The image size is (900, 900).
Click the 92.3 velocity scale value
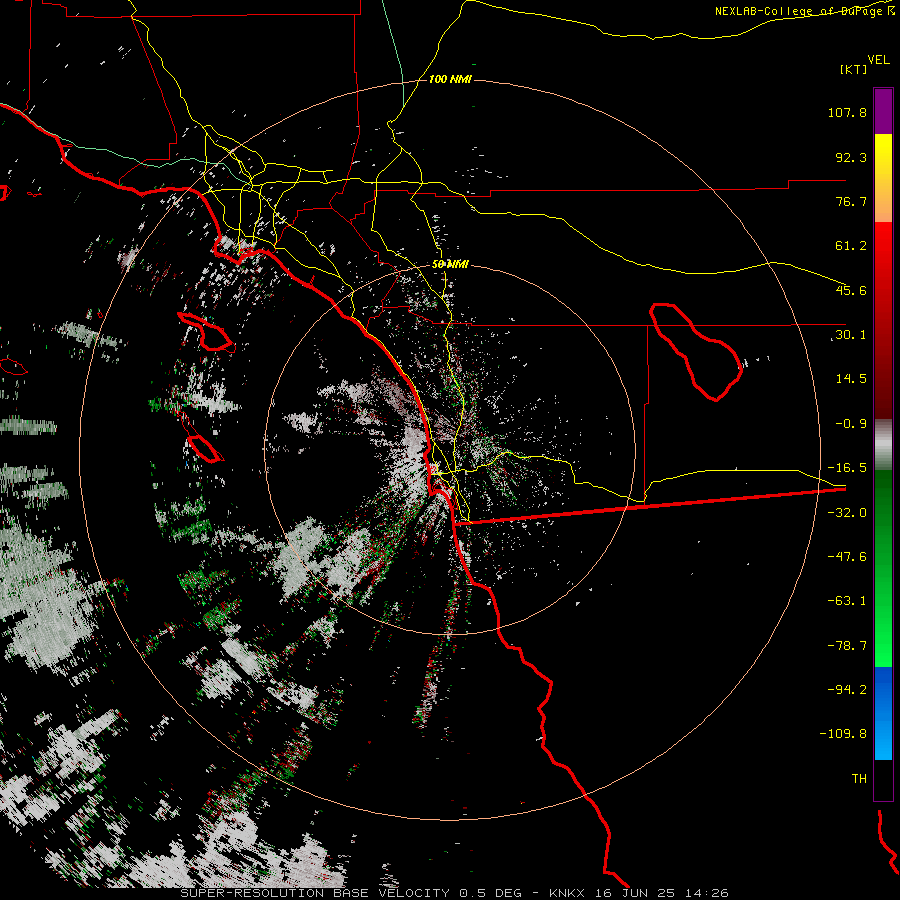click(x=851, y=157)
